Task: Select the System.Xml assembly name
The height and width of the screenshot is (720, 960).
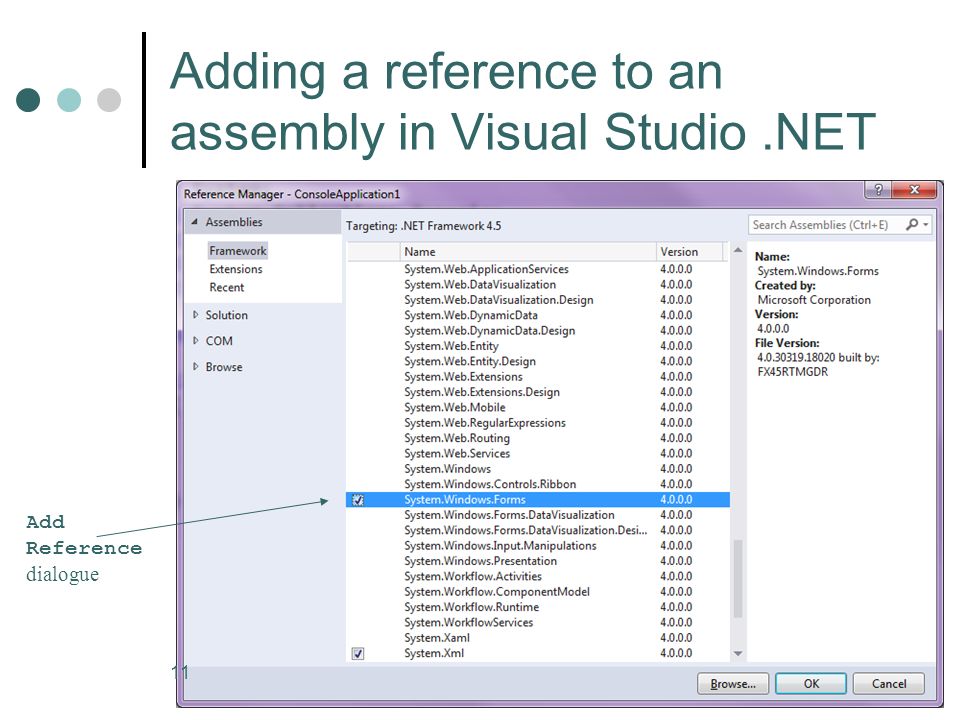Action: click(434, 653)
